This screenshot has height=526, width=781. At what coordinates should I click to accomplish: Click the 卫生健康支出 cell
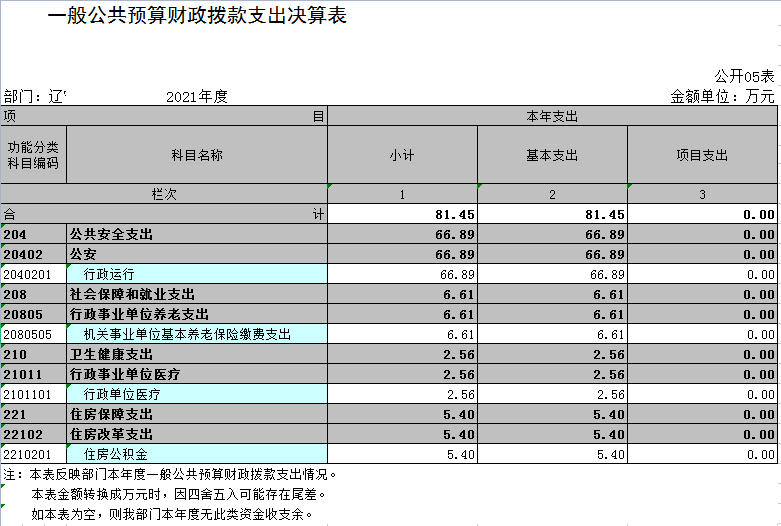[x=197, y=354]
